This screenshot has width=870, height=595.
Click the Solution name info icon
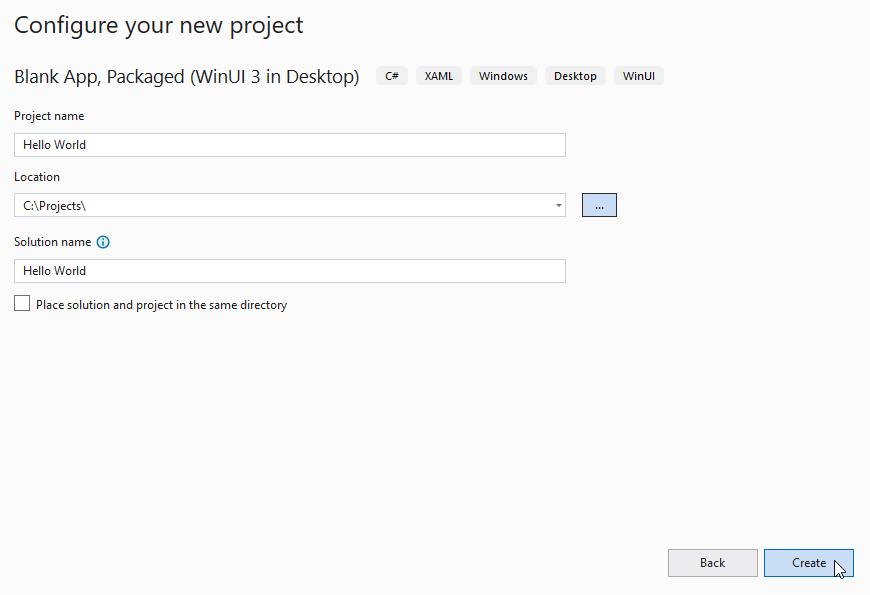[x=103, y=241]
